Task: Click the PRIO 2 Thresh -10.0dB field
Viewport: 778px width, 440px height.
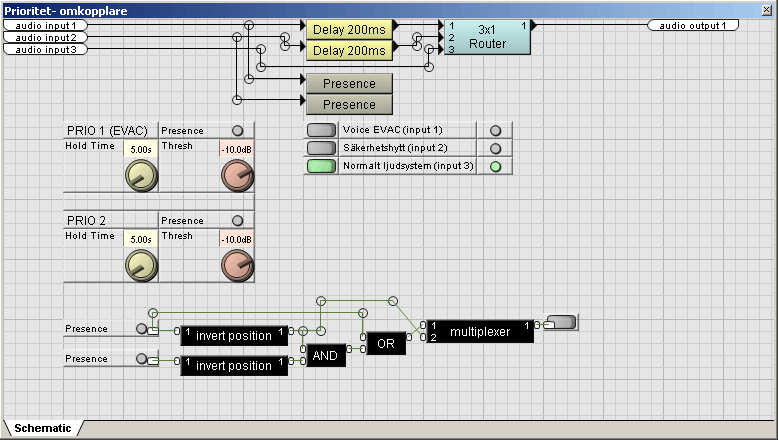Action: [x=237, y=240]
